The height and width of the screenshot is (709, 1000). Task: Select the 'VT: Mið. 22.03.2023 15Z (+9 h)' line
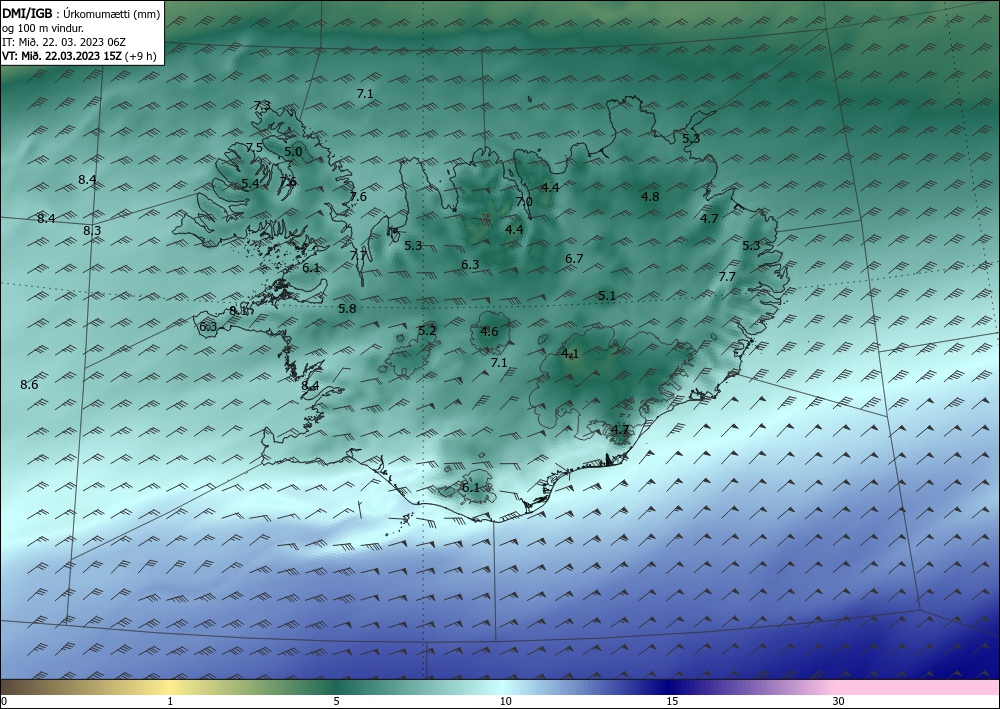[x=79, y=56]
